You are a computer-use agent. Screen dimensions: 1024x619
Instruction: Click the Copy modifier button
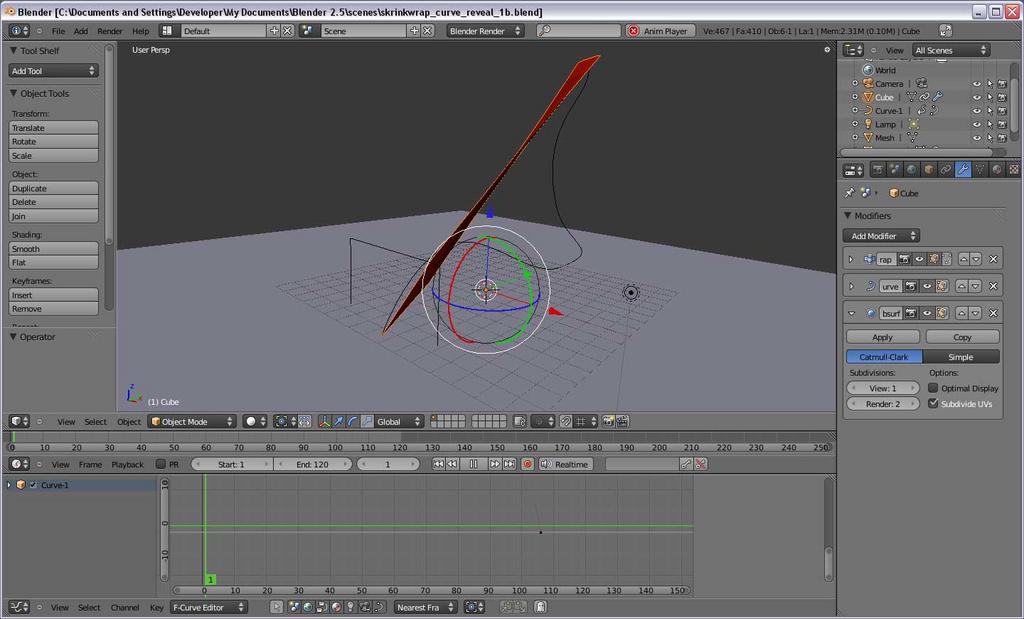[962, 337]
